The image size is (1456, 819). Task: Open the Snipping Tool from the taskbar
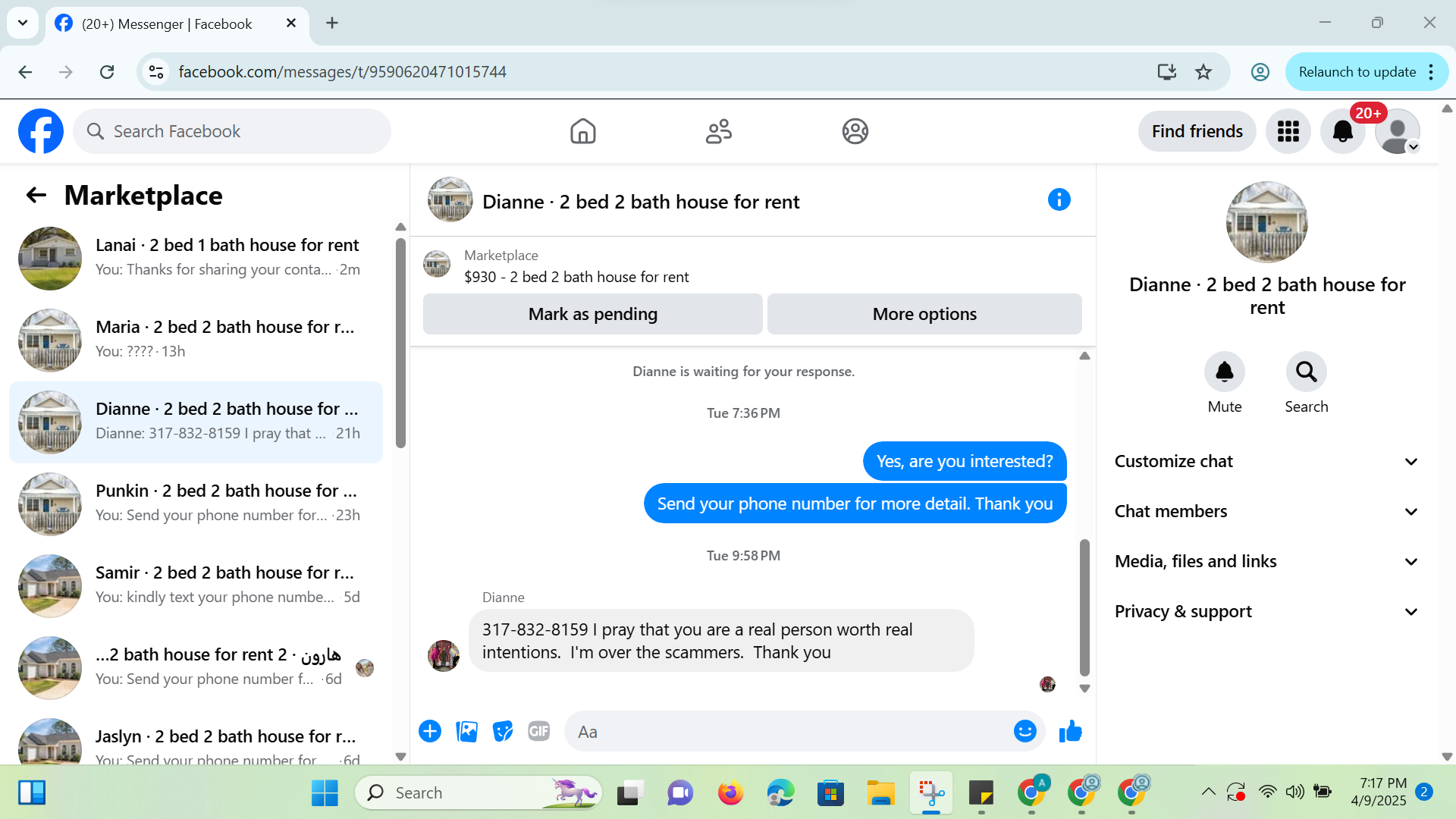coord(931,792)
